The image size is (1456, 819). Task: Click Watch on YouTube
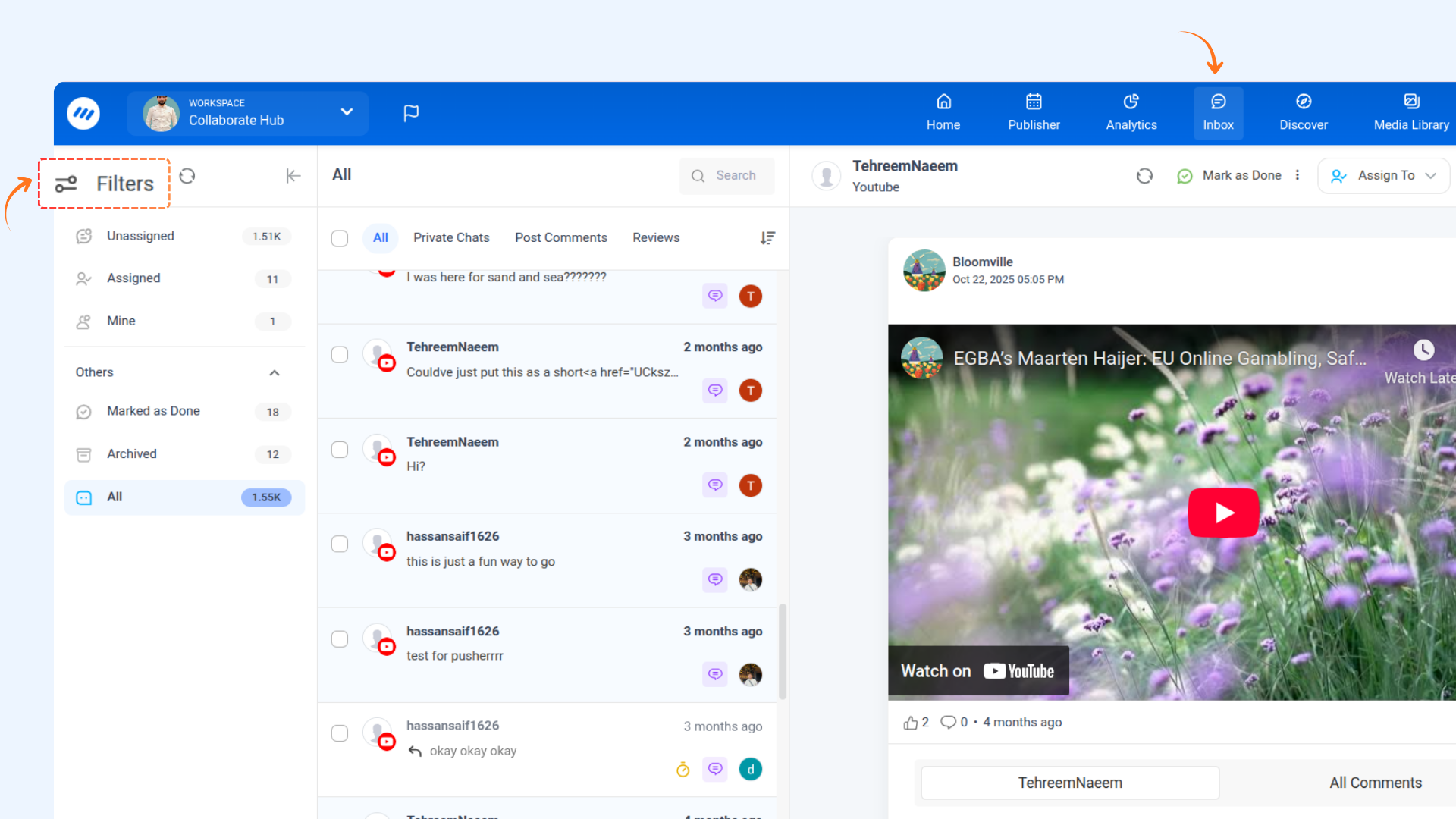[x=978, y=671]
